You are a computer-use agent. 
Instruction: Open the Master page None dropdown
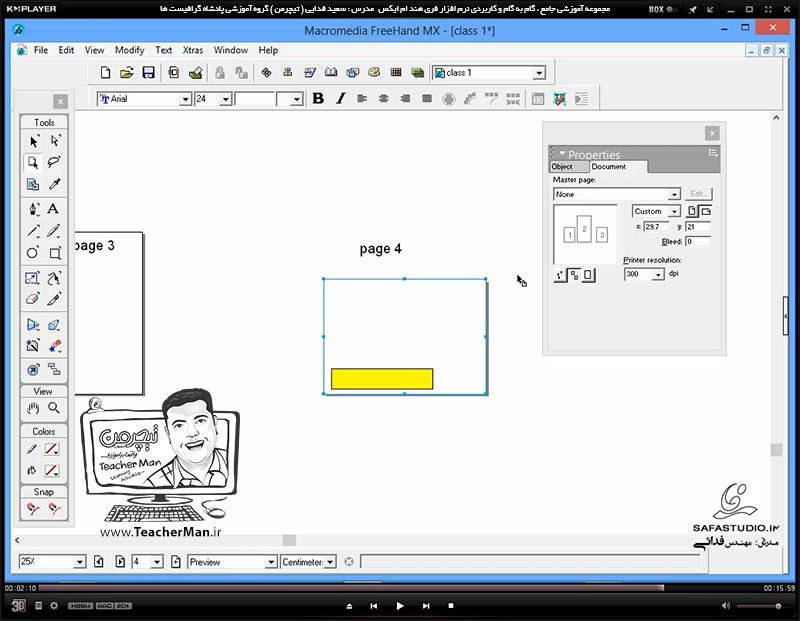[x=674, y=194]
